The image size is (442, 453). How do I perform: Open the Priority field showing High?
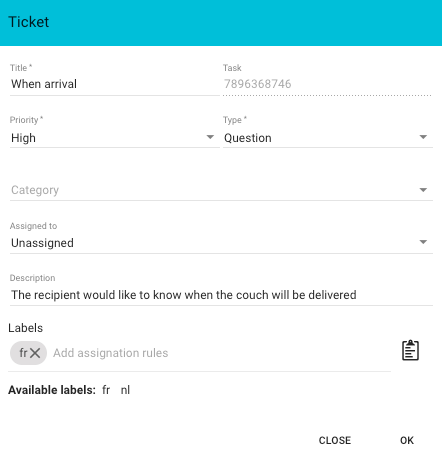point(115,138)
